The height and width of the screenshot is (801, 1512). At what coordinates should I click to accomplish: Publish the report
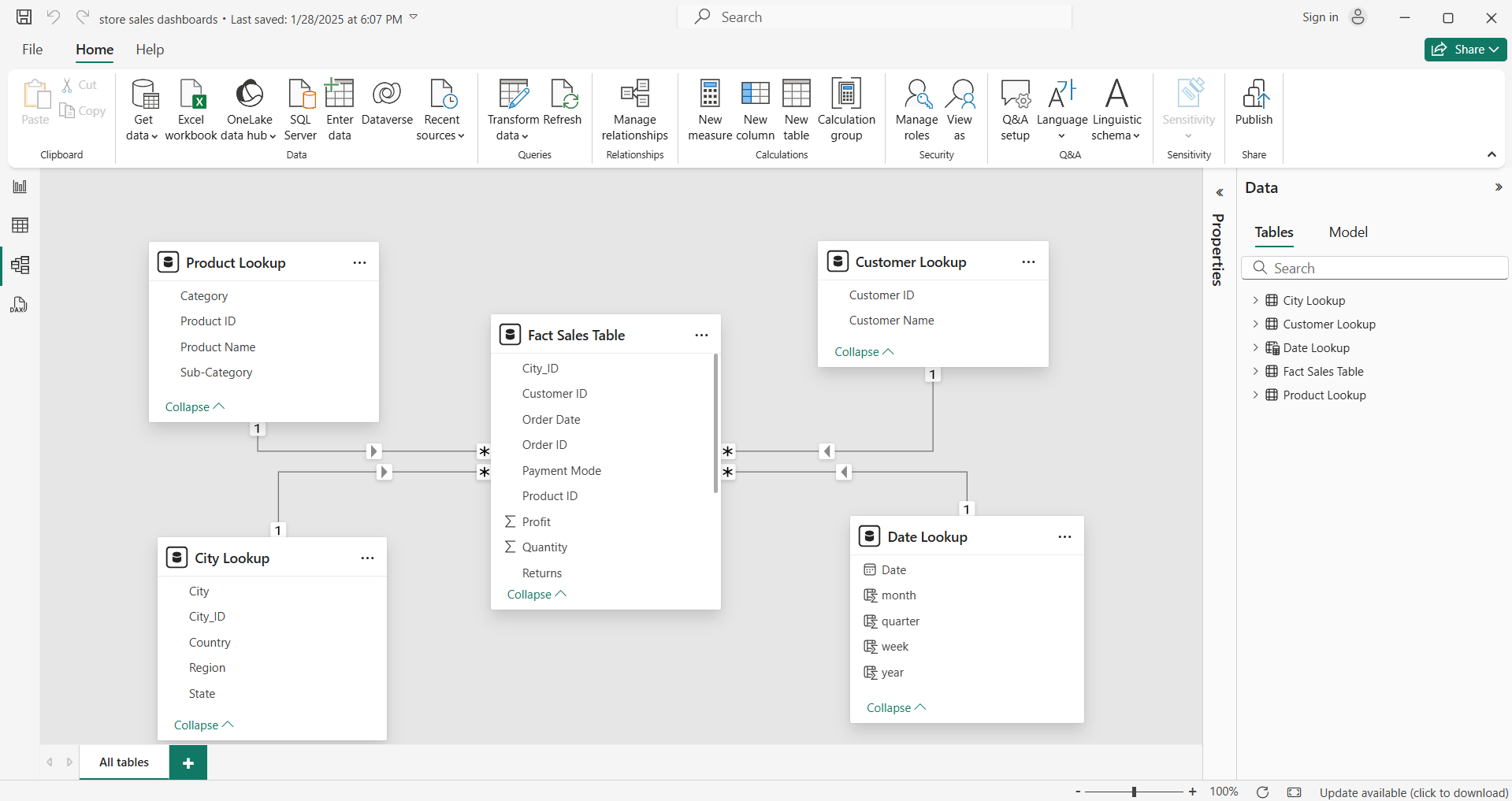click(1254, 102)
